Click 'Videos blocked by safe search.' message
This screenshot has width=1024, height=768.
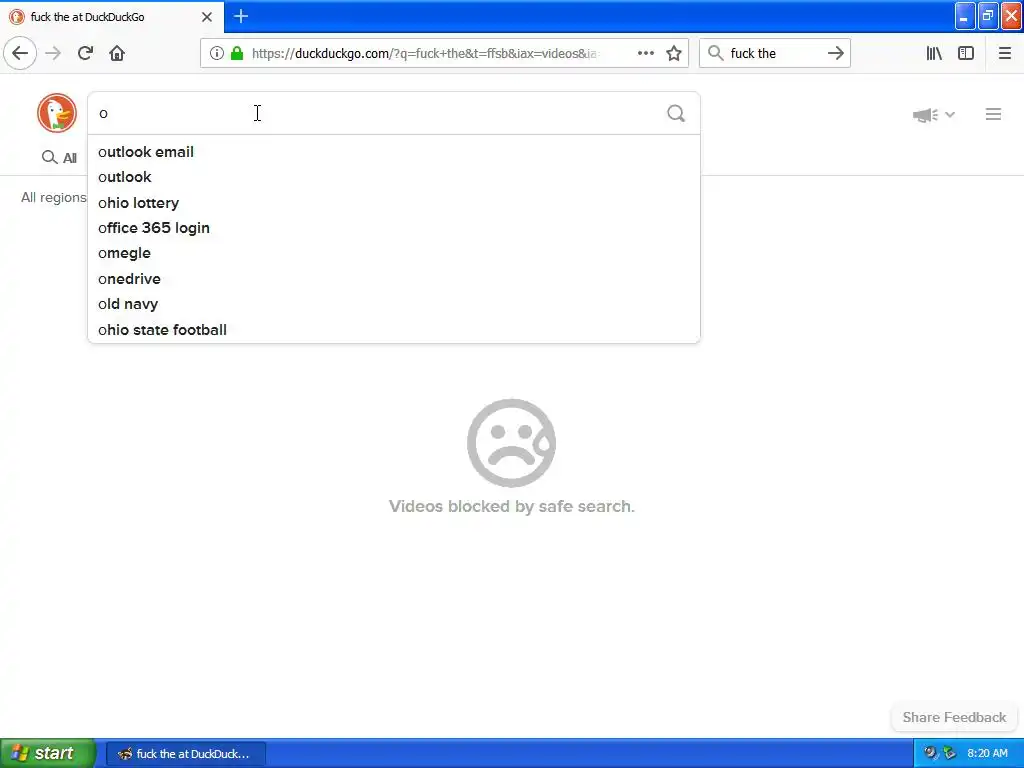[511, 506]
